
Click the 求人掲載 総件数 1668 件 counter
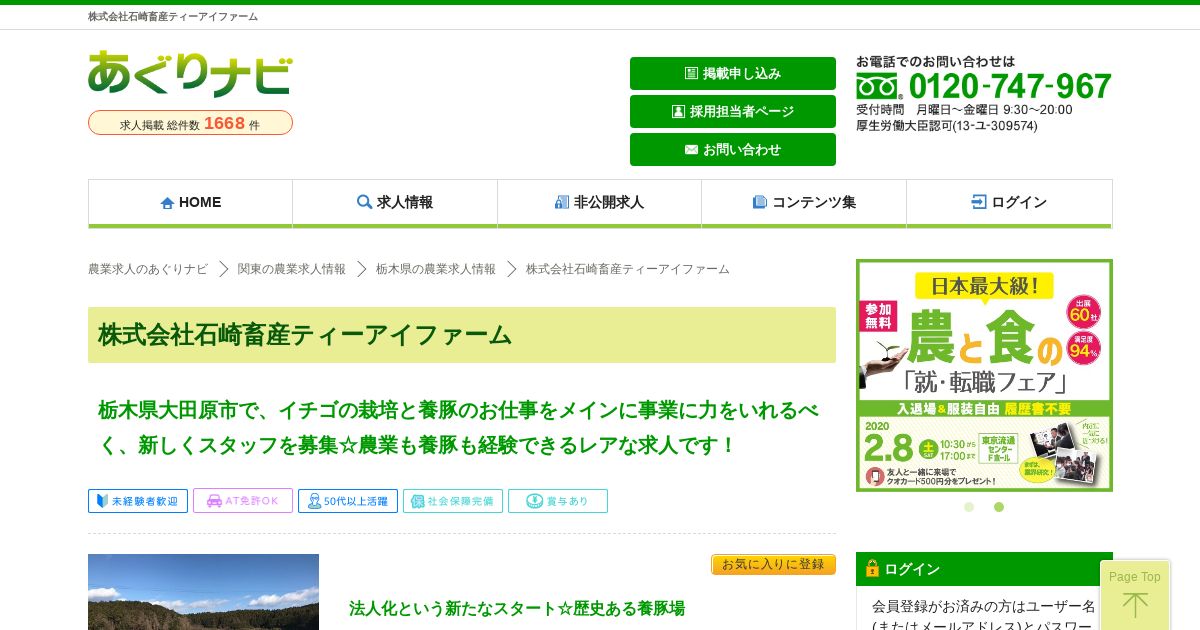click(x=190, y=123)
